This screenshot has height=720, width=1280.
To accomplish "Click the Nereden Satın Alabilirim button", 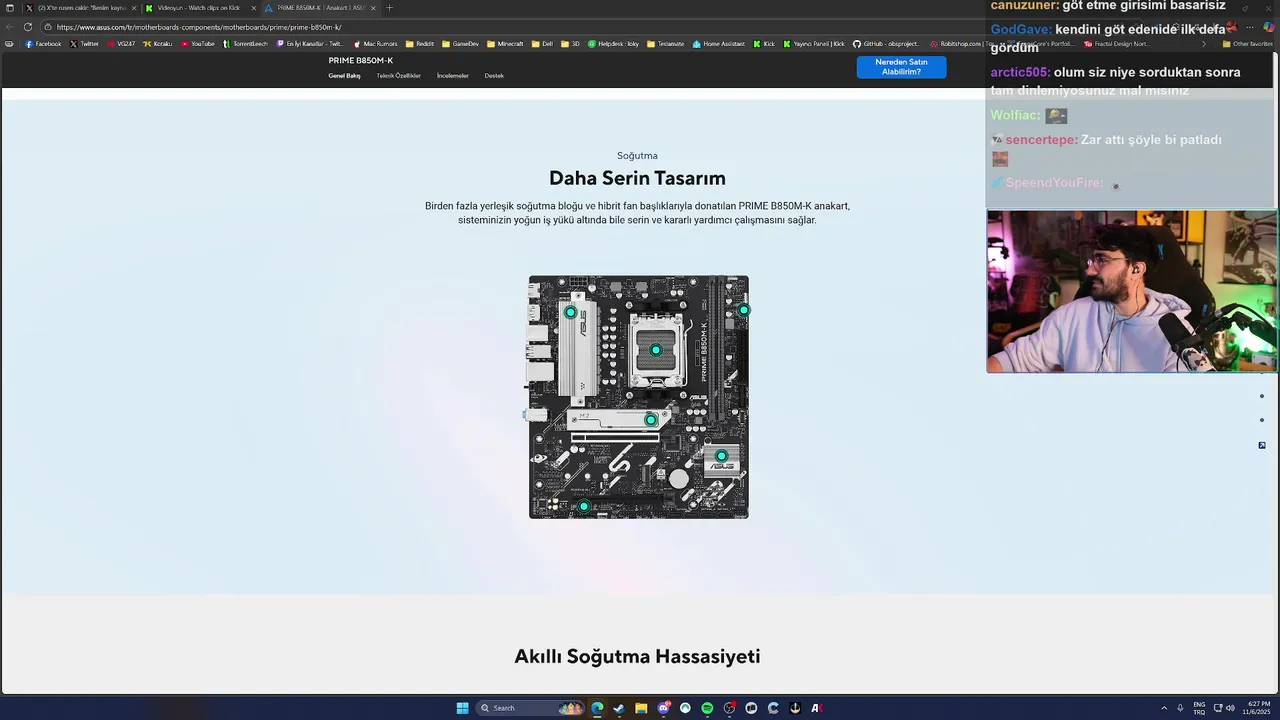I will tap(901, 67).
